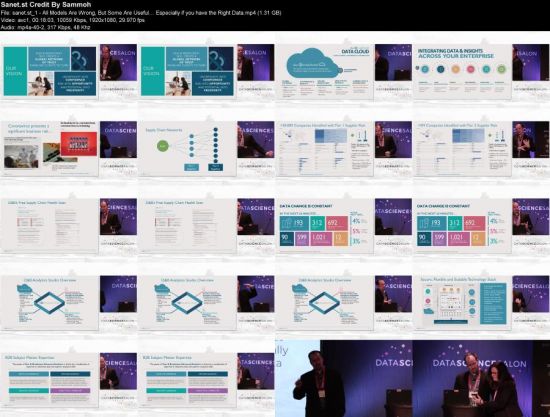This screenshot has height=417, width=550.
Task: Click the cloud graphic on Data Cloud slide
Action: point(312,64)
